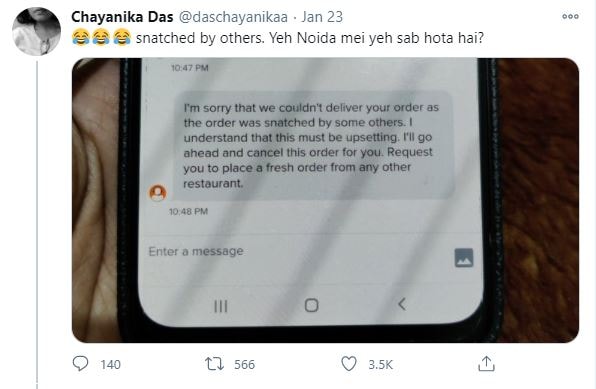Viewport: 596px width, 389px height.
Task: Tap the Android home button in photo
Action: tap(311, 305)
